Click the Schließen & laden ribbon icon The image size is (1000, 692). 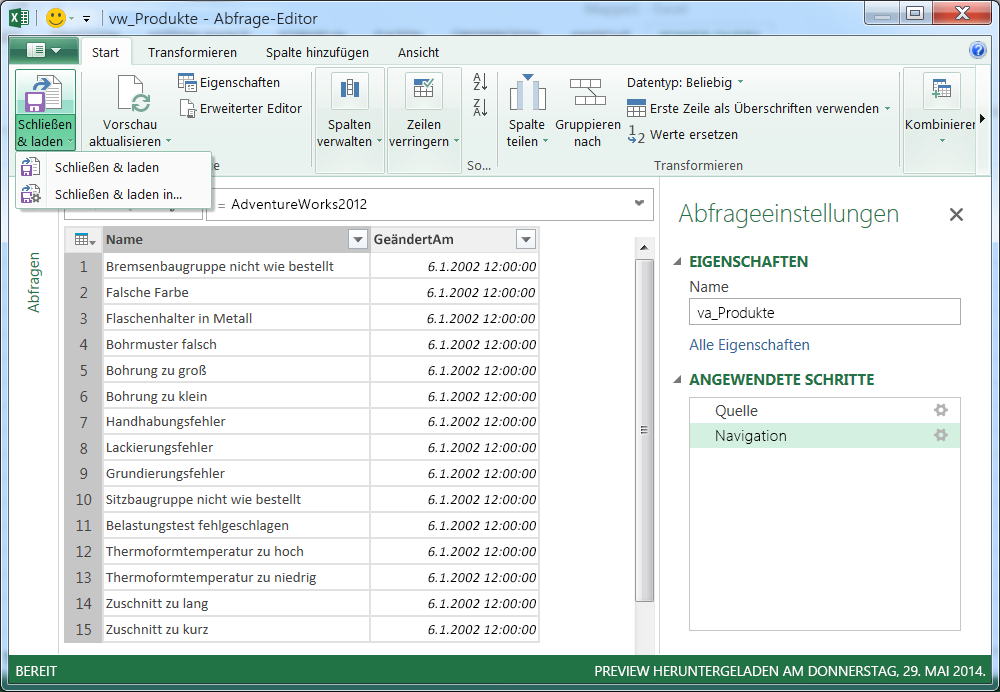[43, 93]
